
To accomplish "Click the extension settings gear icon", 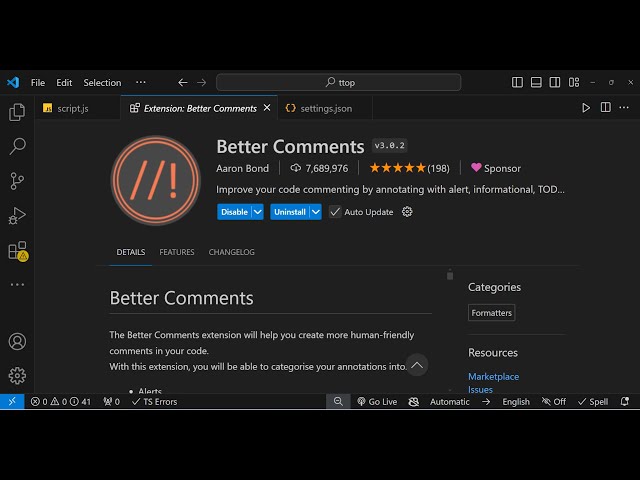I will tap(405, 212).
